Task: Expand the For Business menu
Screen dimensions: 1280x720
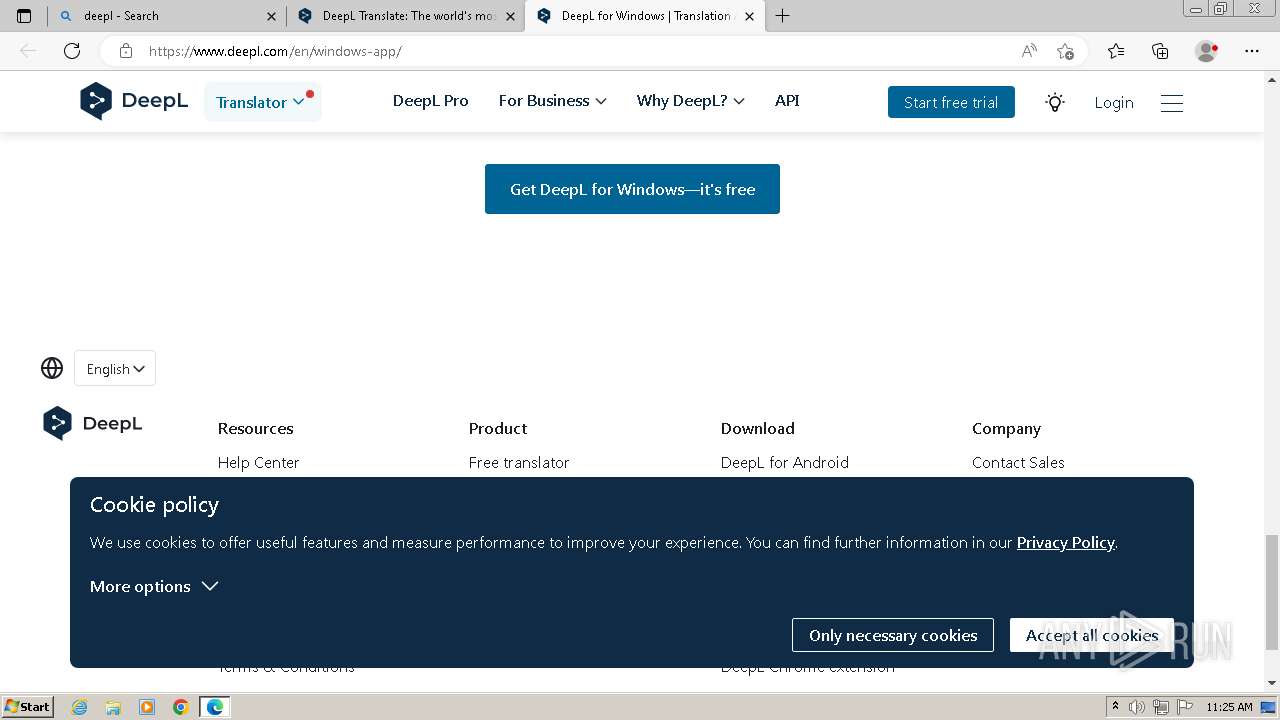Action: coord(553,101)
